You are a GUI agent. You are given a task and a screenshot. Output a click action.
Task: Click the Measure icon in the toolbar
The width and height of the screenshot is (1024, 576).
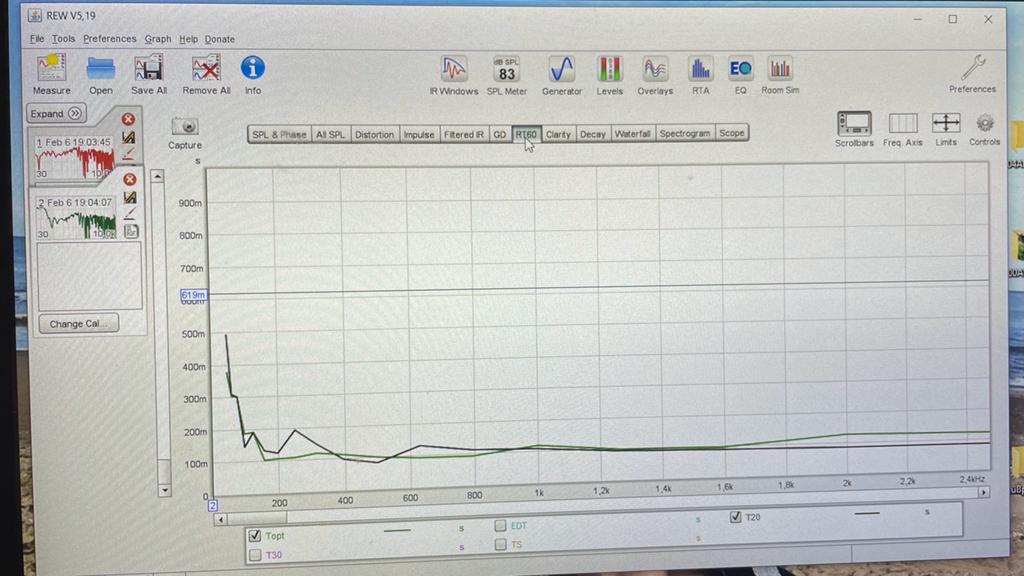(51, 70)
